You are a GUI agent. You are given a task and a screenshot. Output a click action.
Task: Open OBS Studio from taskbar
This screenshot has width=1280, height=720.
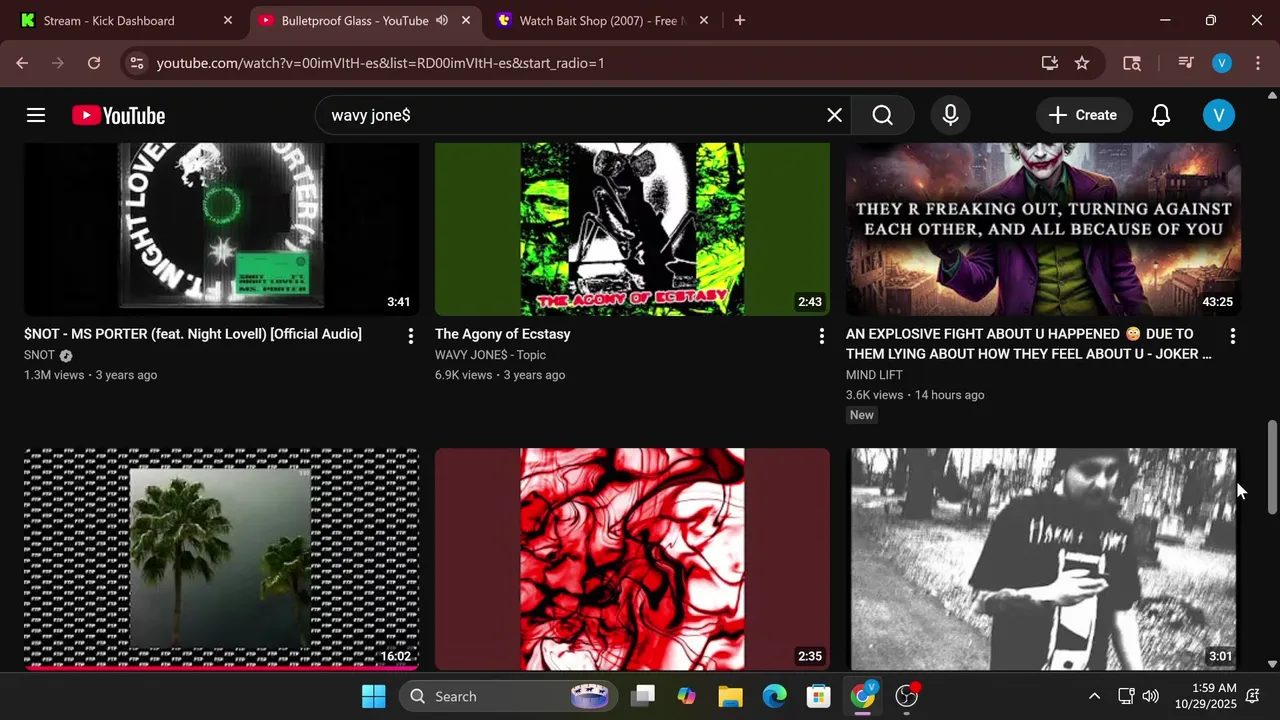coord(907,696)
